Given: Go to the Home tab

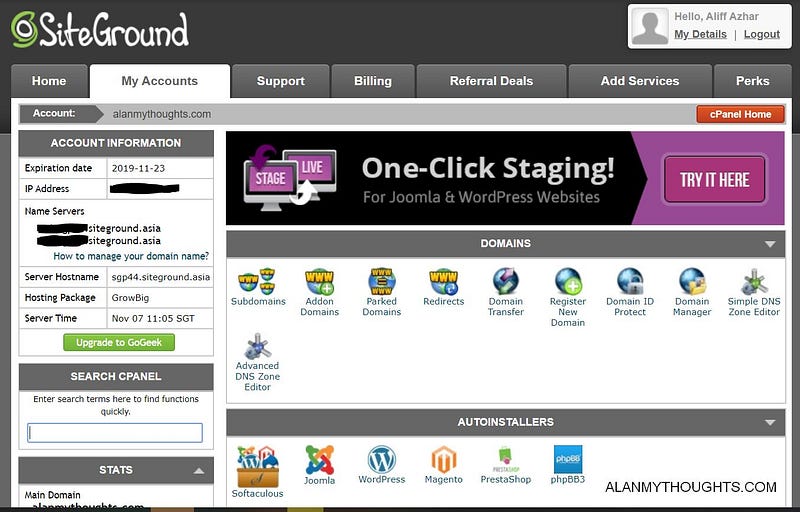Looking at the screenshot, I should (x=49, y=81).
